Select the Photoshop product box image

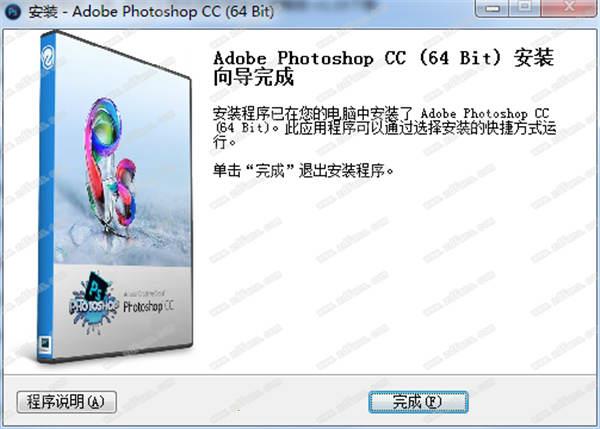pos(115,196)
